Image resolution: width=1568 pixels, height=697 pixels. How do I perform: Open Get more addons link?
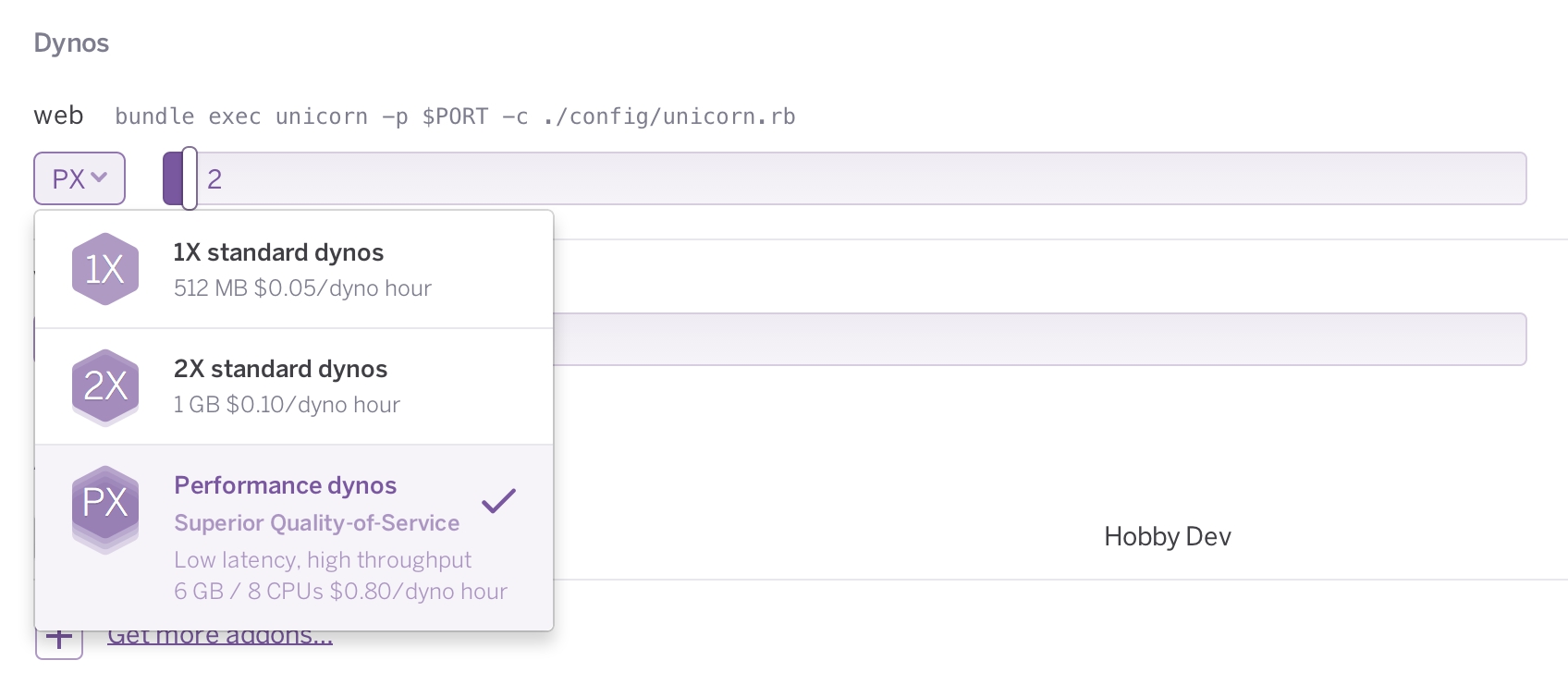click(x=220, y=634)
